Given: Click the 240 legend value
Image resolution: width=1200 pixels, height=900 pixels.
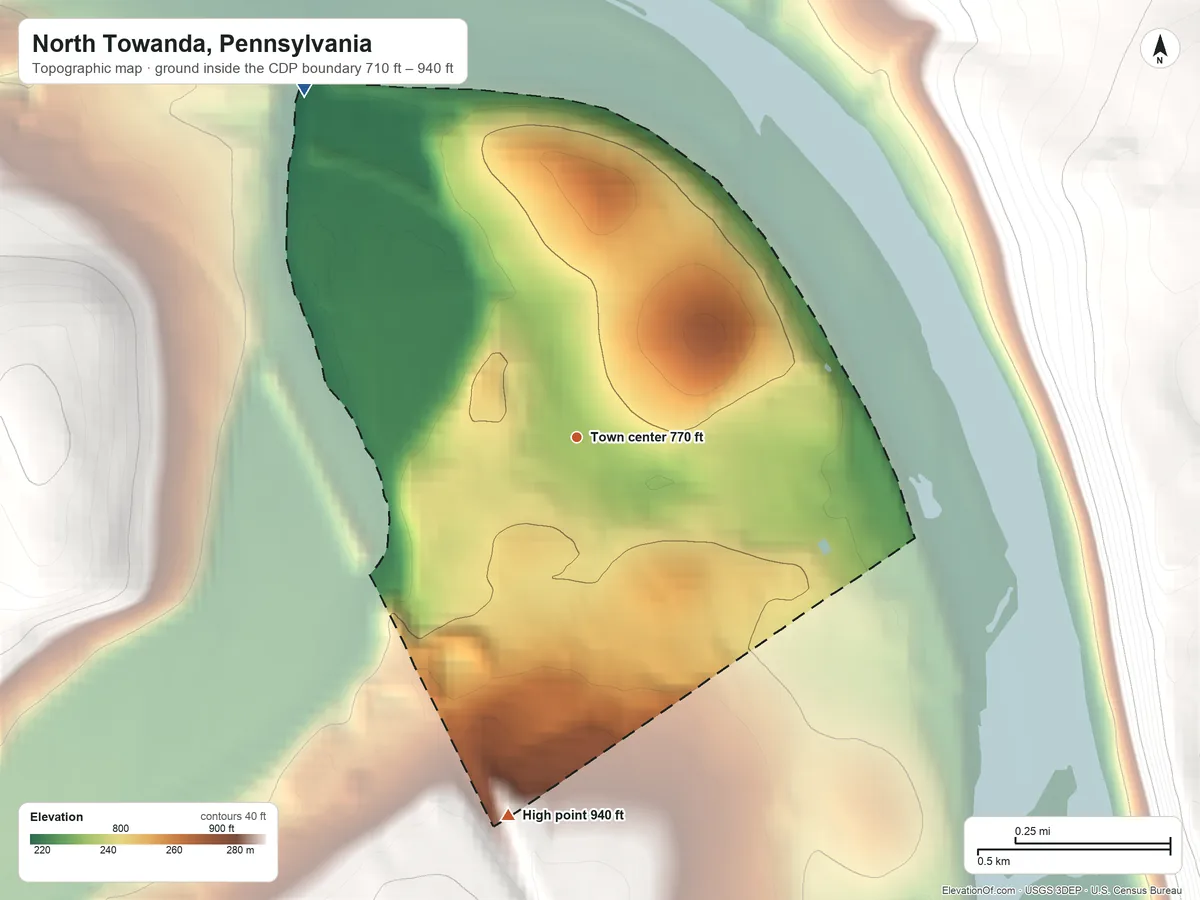Looking at the screenshot, I should 108,851.
